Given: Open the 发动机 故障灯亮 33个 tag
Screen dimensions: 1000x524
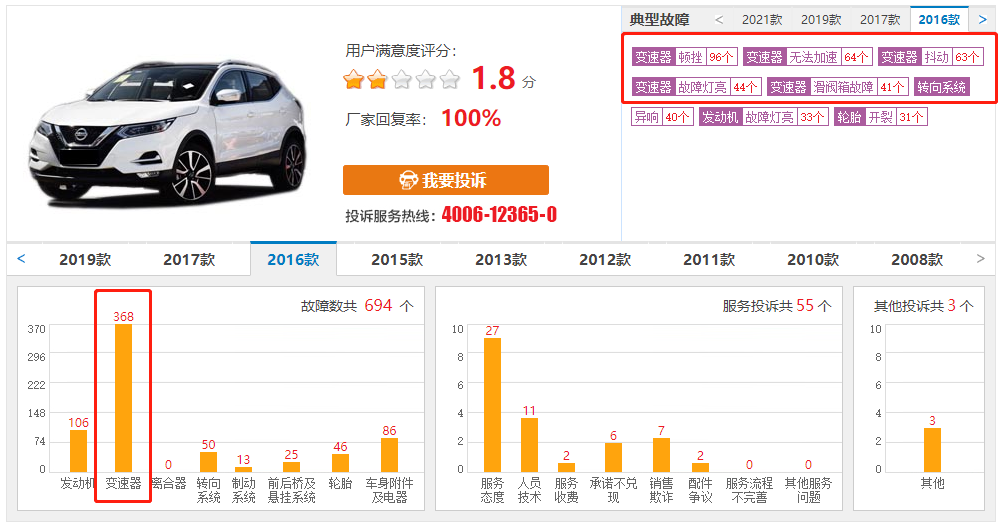Looking at the screenshot, I should point(763,117).
